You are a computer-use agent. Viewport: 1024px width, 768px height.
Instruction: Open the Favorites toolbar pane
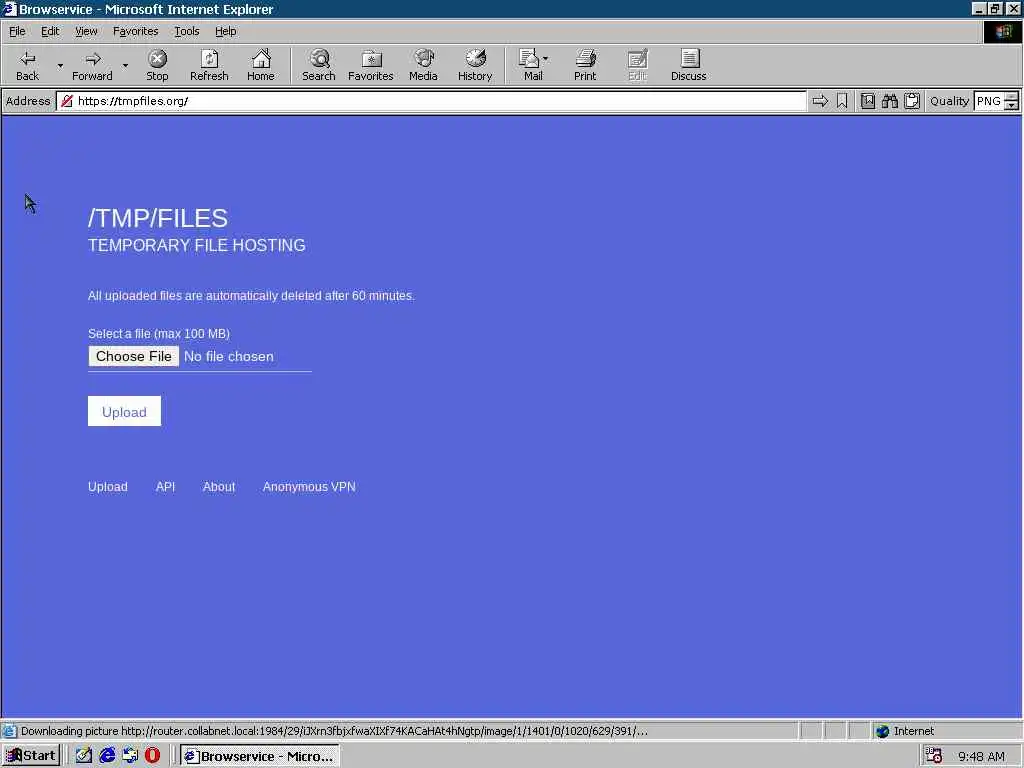pos(370,65)
